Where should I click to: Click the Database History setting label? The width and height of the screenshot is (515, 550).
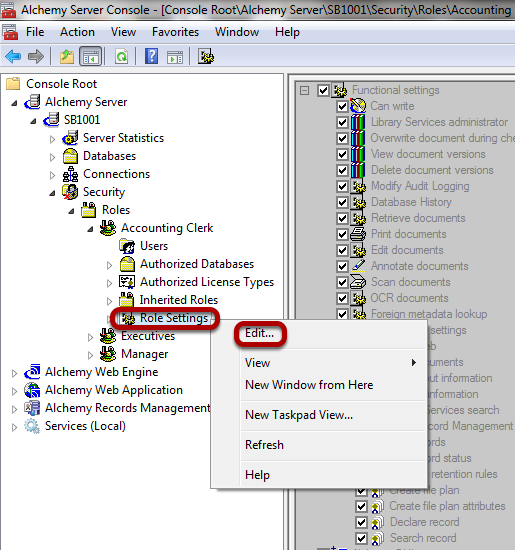pyautogui.click(x=411, y=202)
